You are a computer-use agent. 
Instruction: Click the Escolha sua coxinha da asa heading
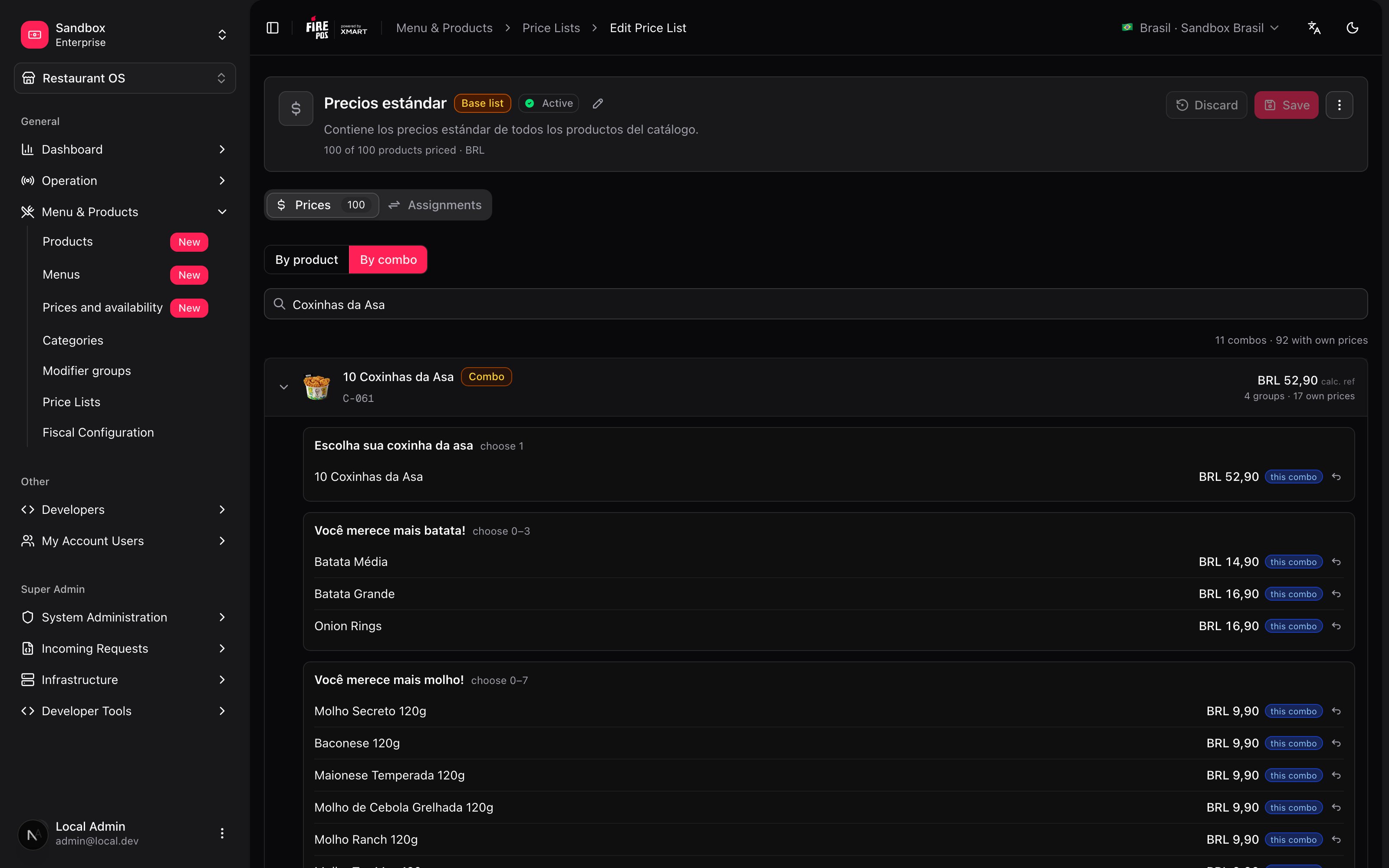394,445
